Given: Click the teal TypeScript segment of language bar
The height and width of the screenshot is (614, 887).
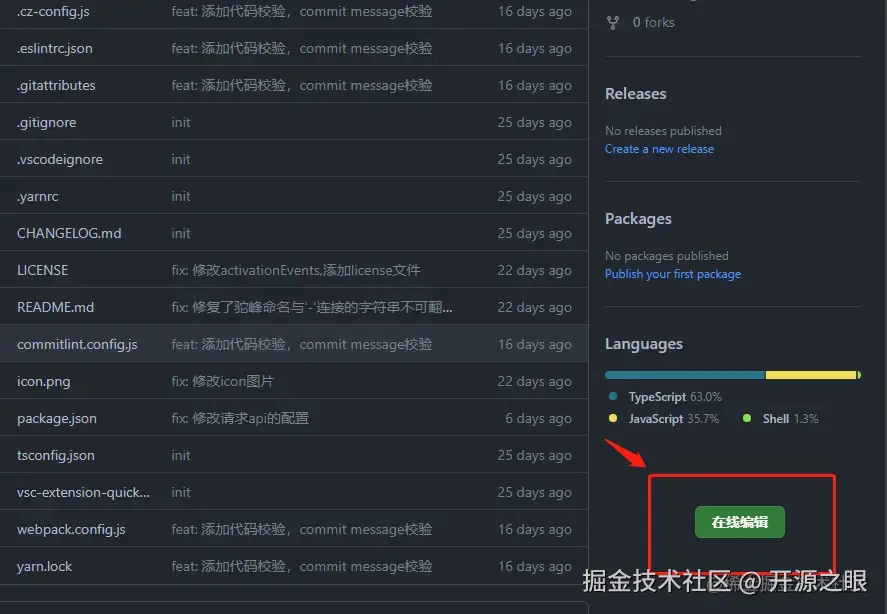Looking at the screenshot, I should pos(685,375).
